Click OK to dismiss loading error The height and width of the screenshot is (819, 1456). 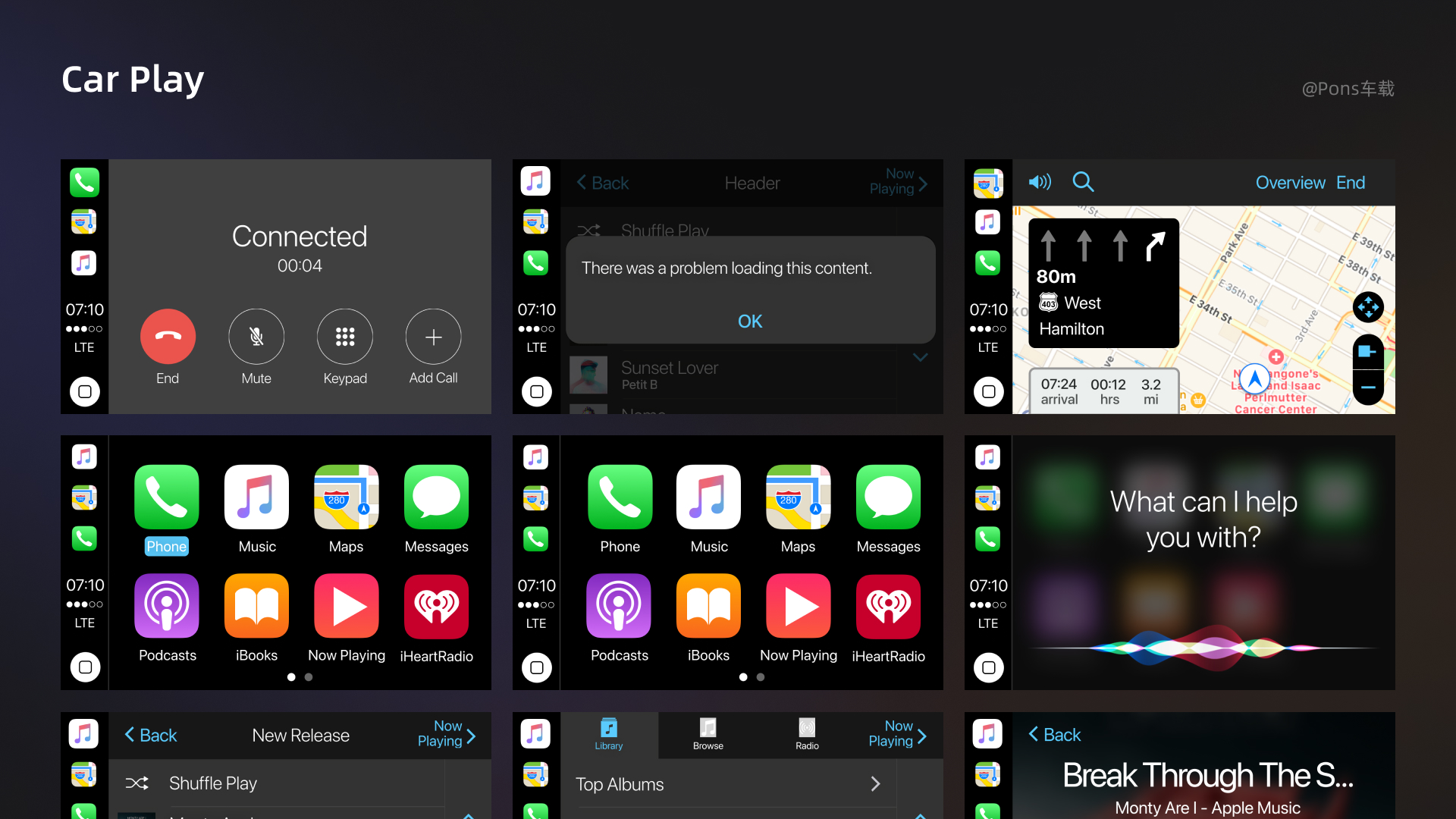pyautogui.click(x=750, y=321)
